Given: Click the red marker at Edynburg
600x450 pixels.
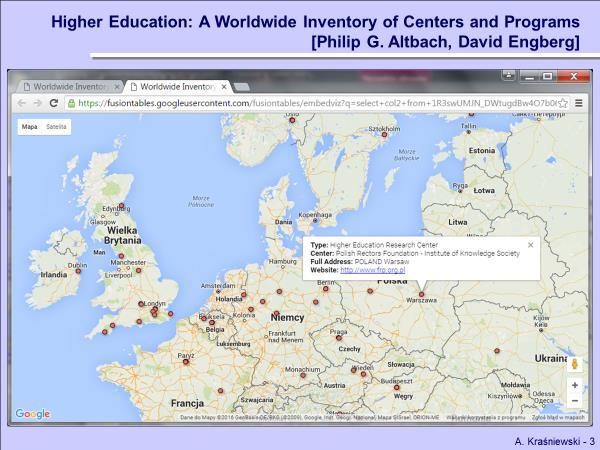Looking at the screenshot, I should coord(121,205).
